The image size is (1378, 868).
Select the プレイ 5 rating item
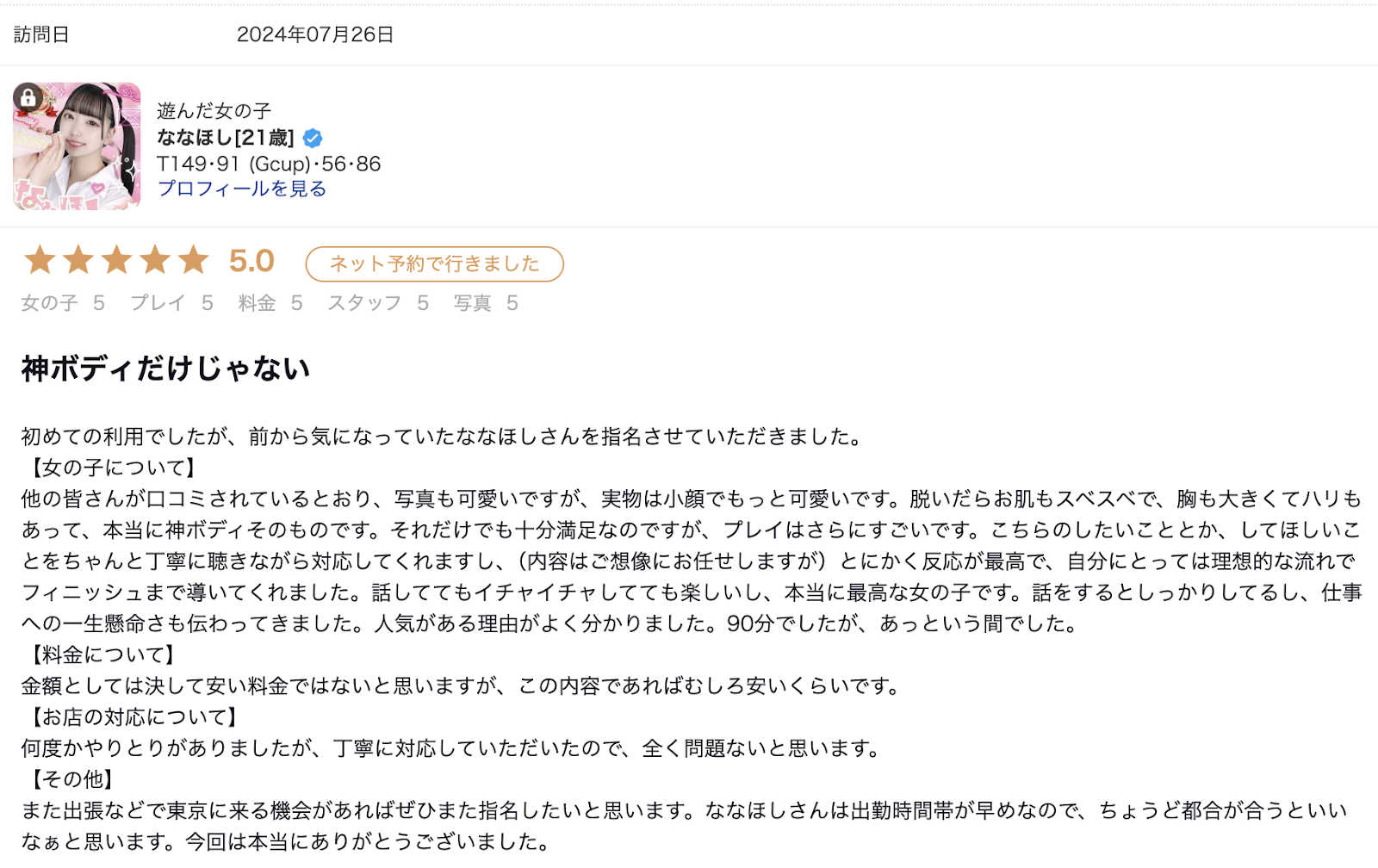click(171, 303)
